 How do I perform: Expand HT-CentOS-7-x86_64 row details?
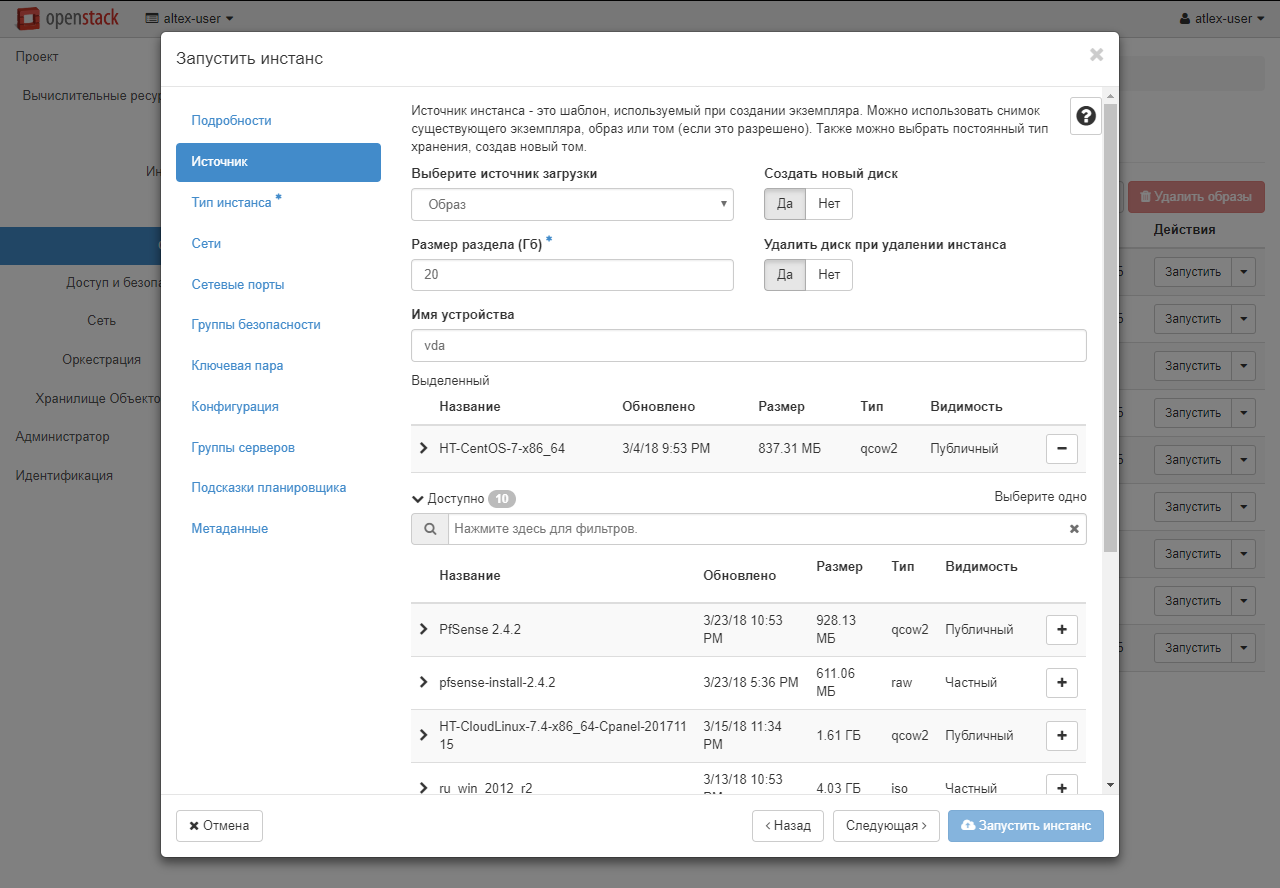[424, 449]
